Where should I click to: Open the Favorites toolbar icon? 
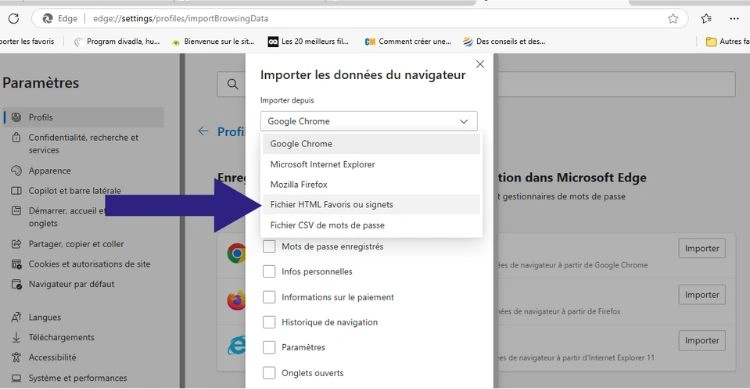[706, 19]
